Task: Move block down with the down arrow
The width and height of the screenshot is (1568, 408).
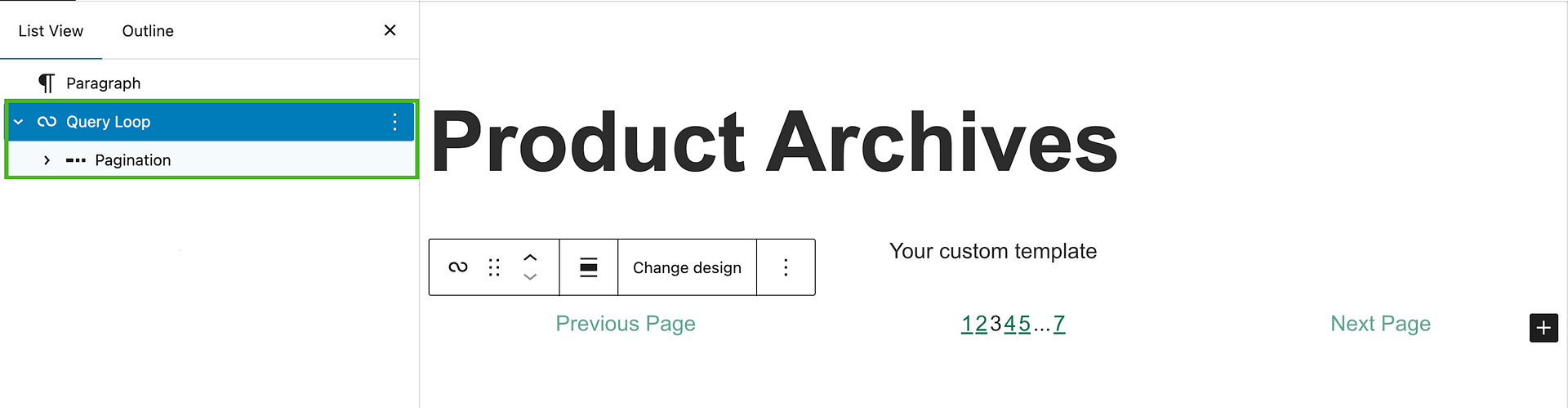Action: (x=530, y=277)
